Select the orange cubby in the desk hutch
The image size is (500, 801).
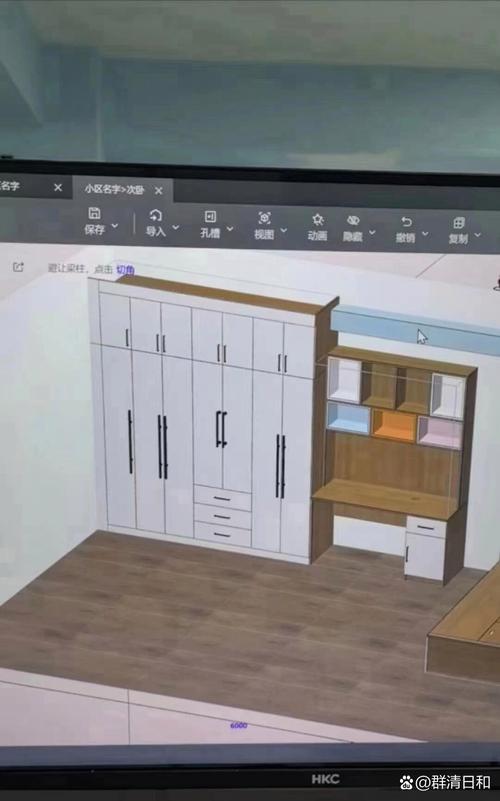tap(394, 425)
